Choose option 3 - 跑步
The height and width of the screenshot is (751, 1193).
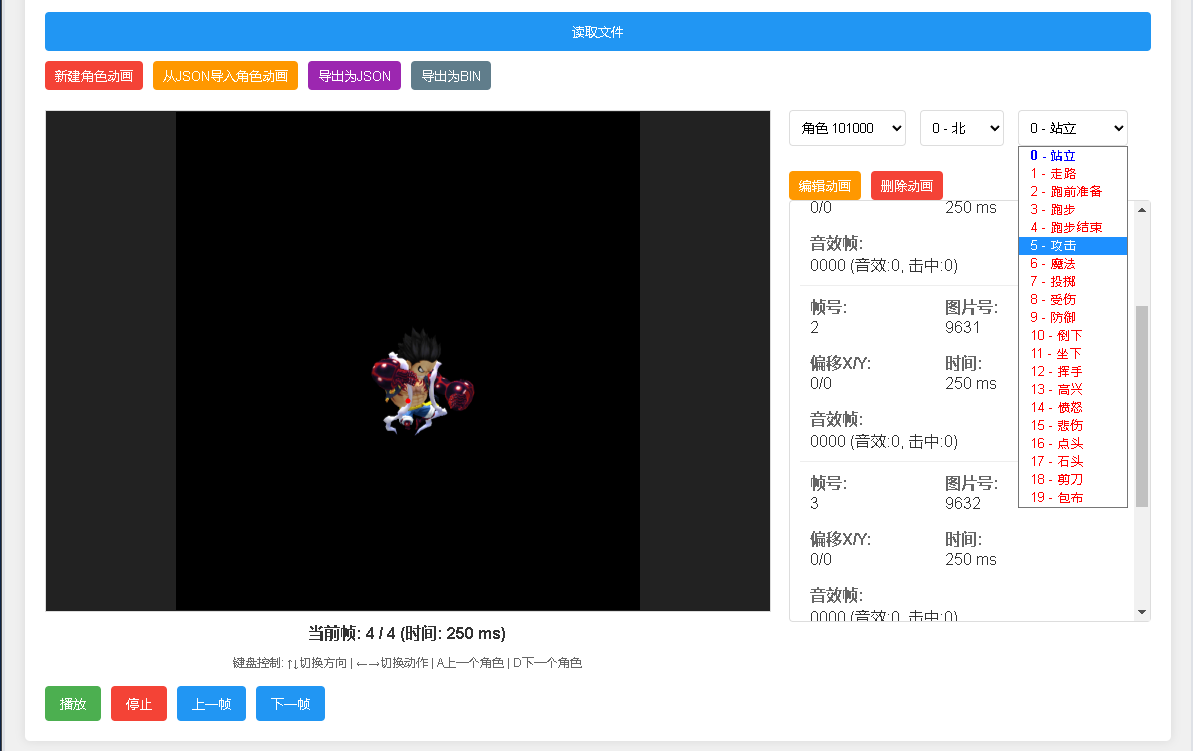pyautogui.click(x=1073, y=209)
